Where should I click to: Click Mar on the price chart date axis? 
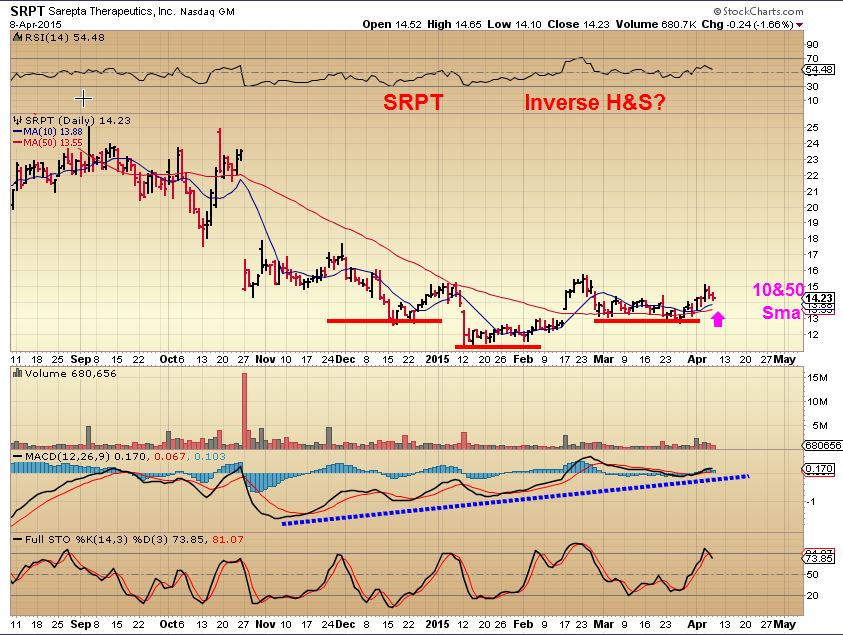[x=603, y=359]
